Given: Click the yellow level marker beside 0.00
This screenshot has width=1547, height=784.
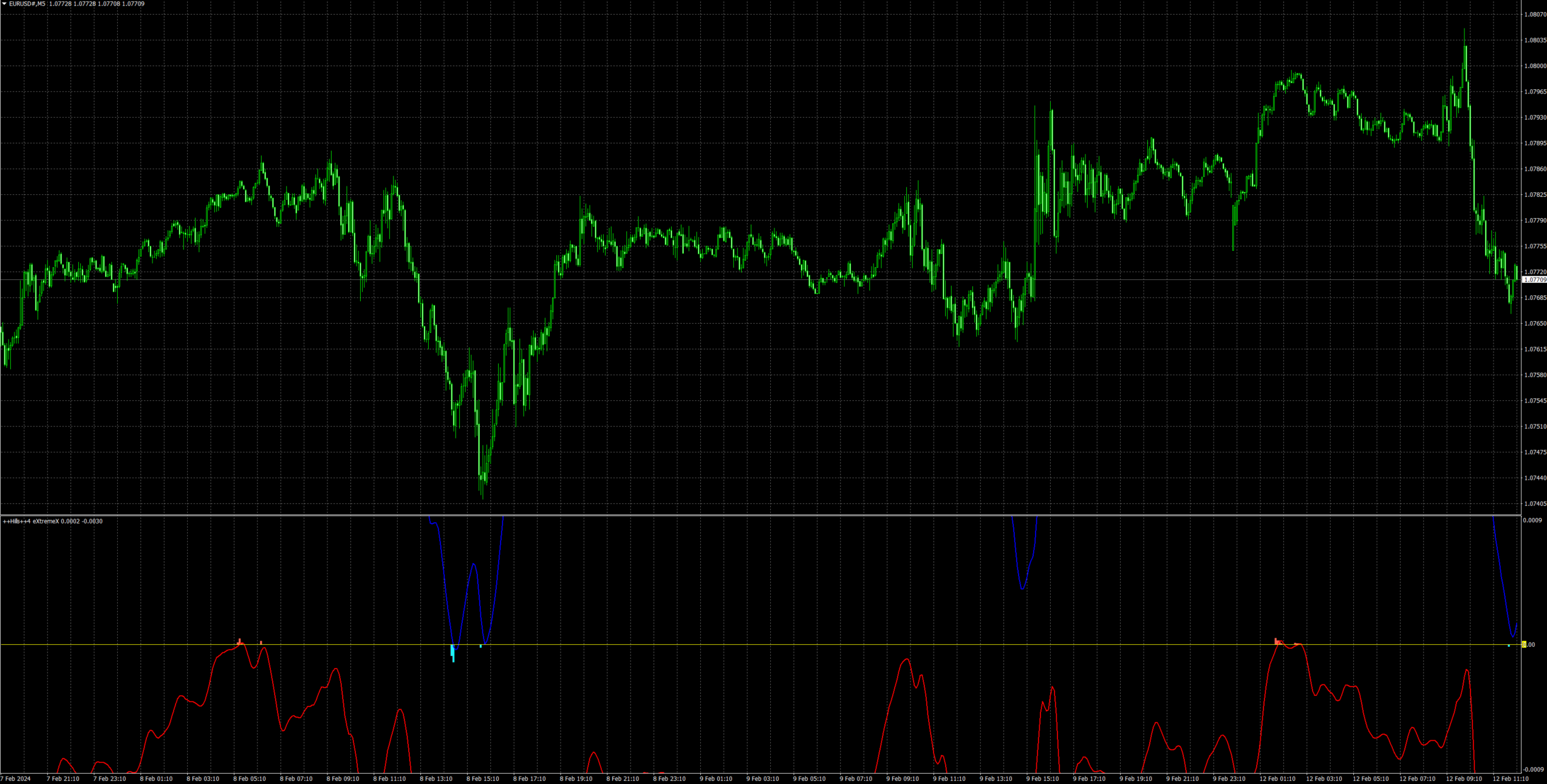Looking at the screenshot, I should [x=1524, y=644].
